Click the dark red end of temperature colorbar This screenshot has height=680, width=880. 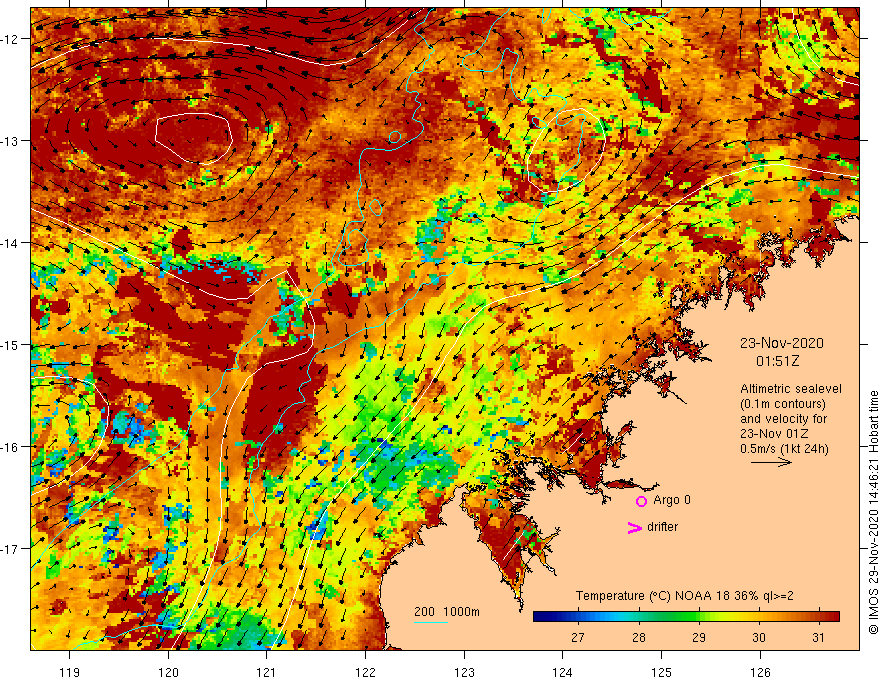click(x=833, y=617)
